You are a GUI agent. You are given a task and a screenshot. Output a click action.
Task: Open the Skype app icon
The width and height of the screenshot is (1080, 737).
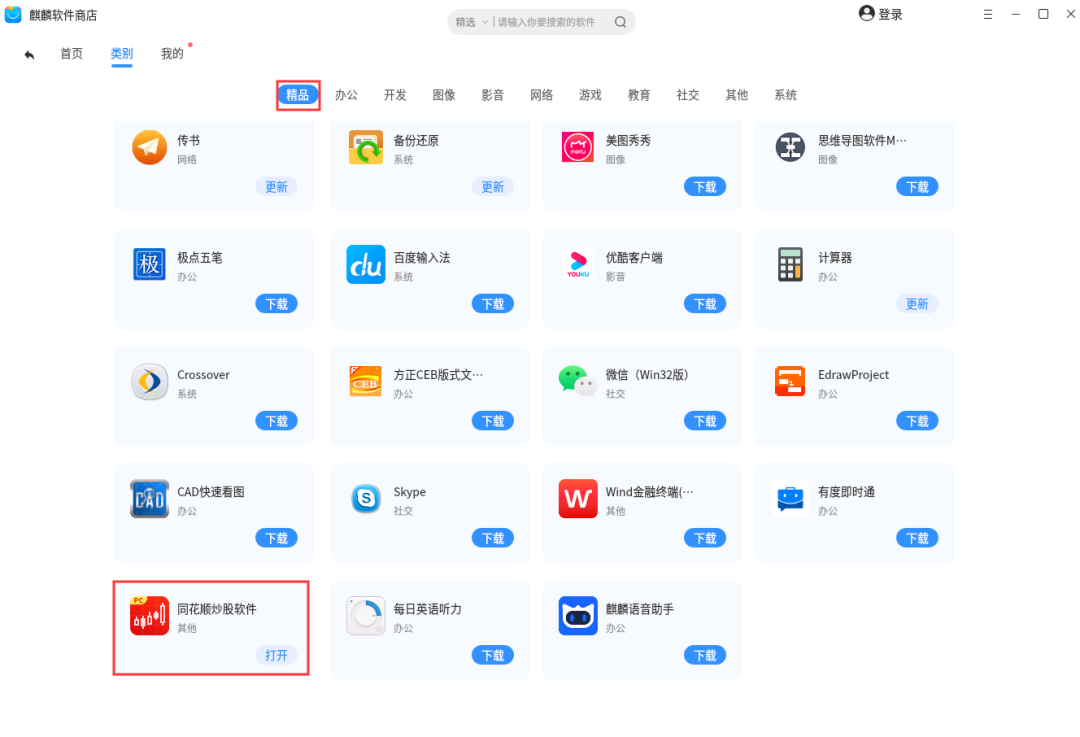click(x=366, y=499)
